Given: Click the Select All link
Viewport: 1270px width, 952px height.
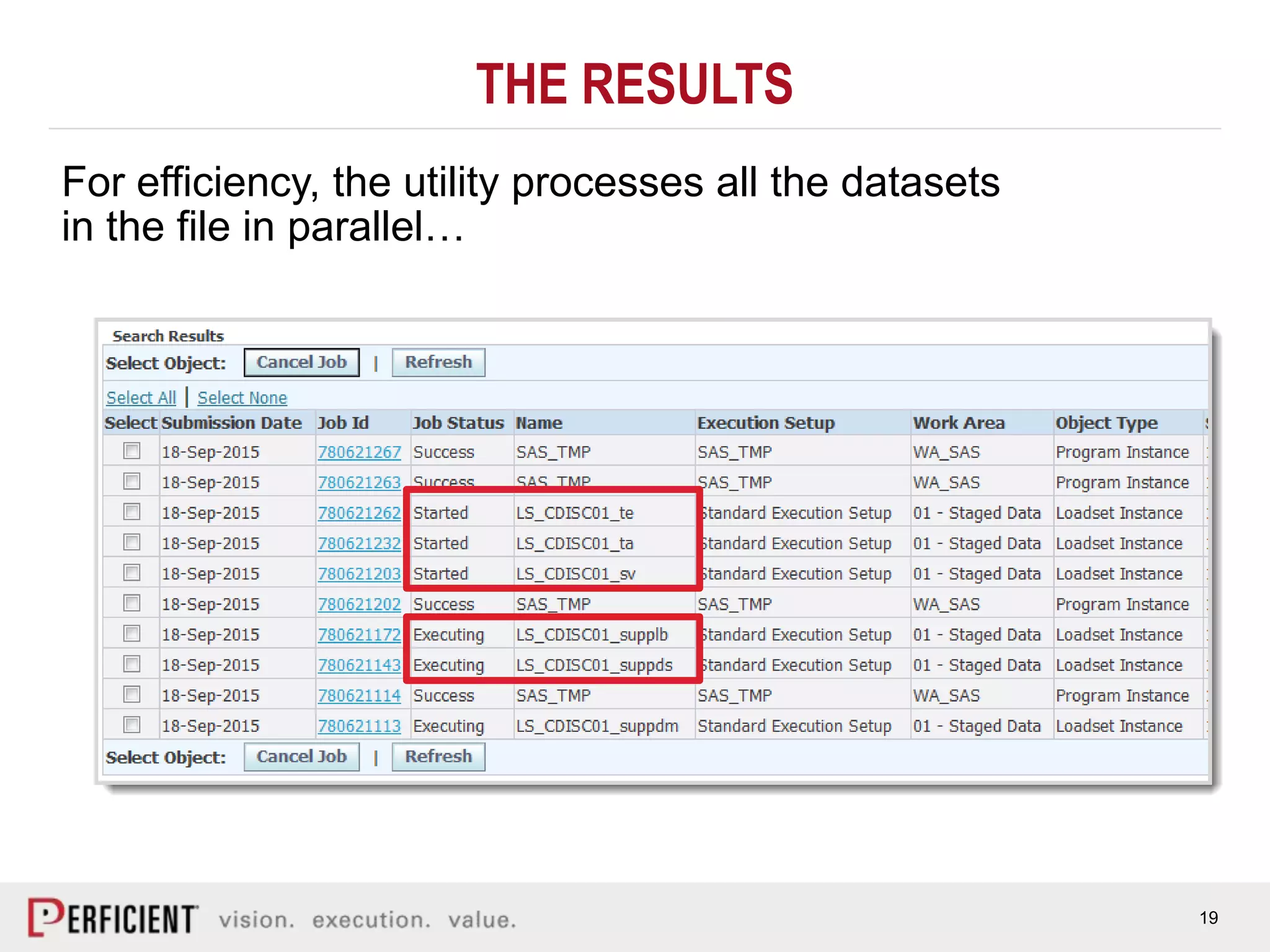Looking at the screenshot, I should pyautogui.click(x=141, y=398).
